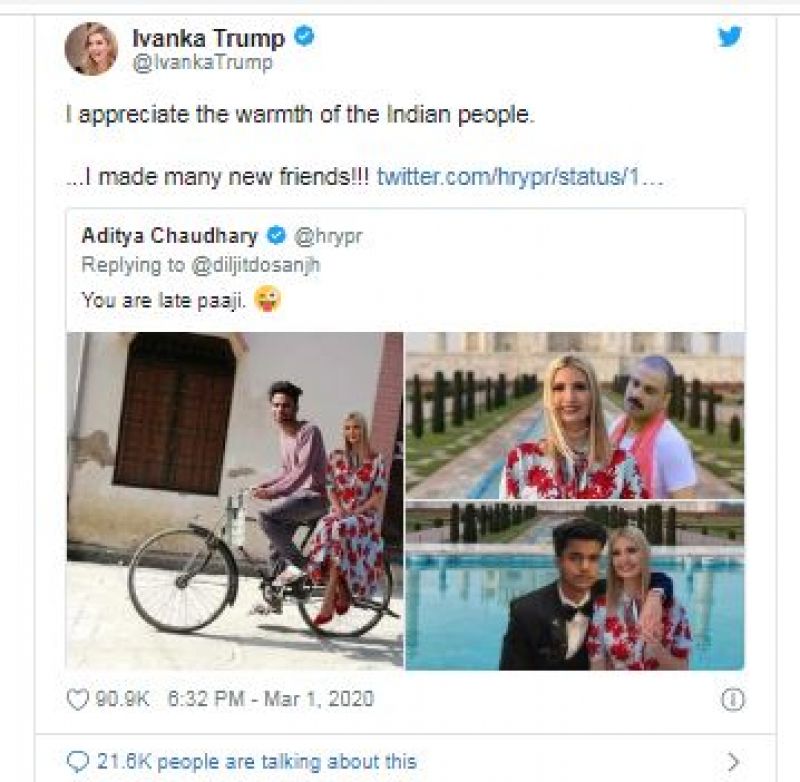Open the tweet info icon
The width and height of the screenshot is (800, 782).
pyautogui.click(x=733, y=698)
